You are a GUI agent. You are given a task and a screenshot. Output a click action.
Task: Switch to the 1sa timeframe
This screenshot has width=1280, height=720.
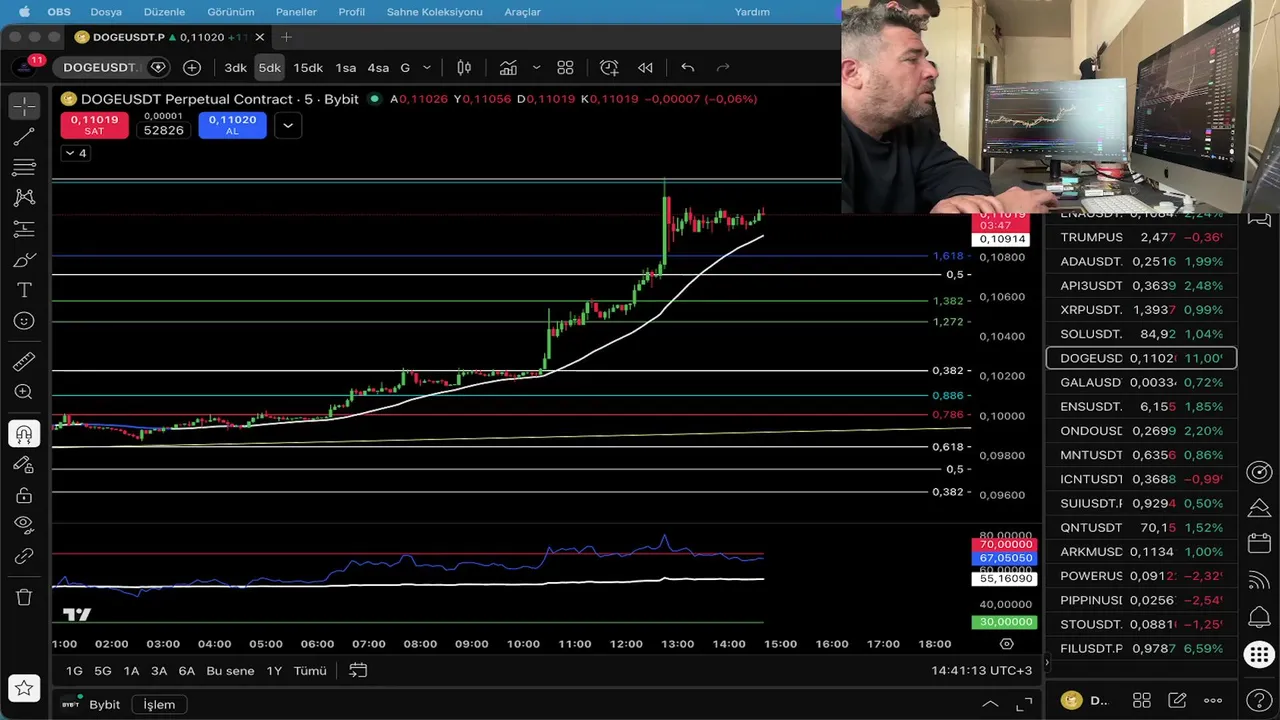pyautogui.click(x=346, y=68)
